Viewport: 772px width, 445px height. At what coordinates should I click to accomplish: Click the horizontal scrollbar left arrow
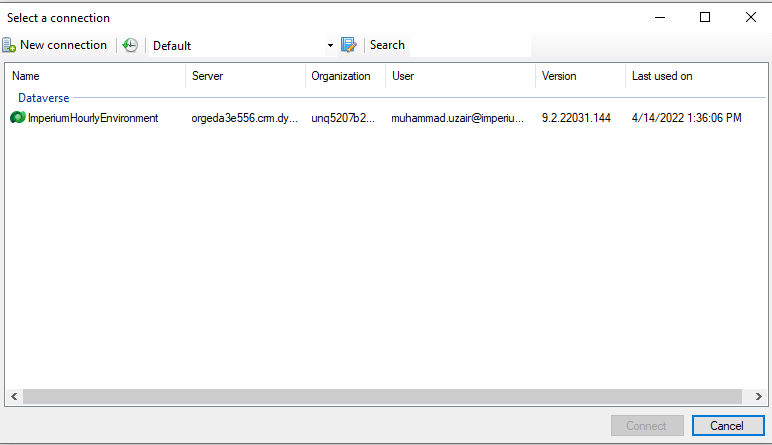coord(14,397)
